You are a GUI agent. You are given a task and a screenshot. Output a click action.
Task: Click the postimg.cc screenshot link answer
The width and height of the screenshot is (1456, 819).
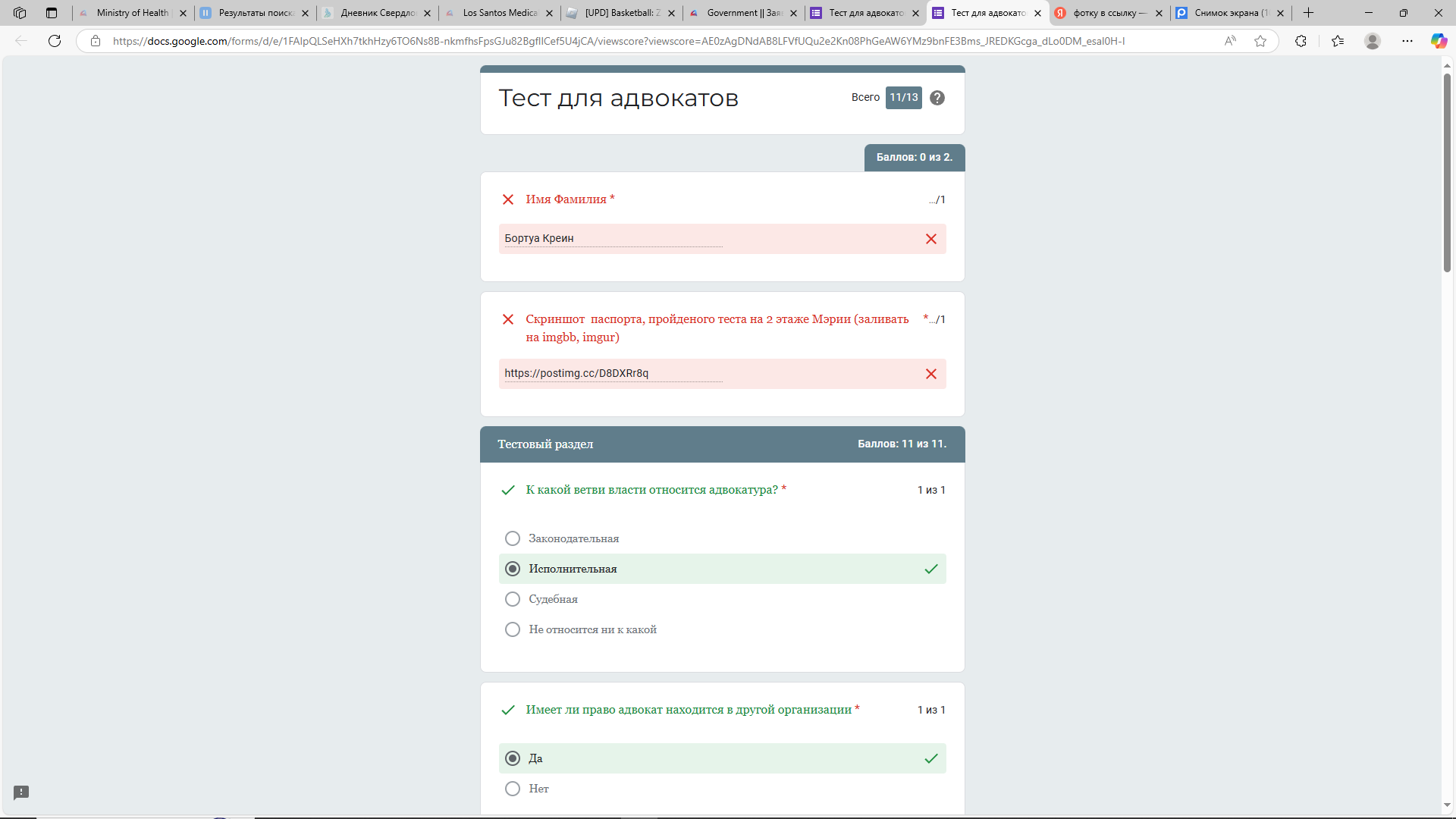pyautogui.click(x=576, y=373)
